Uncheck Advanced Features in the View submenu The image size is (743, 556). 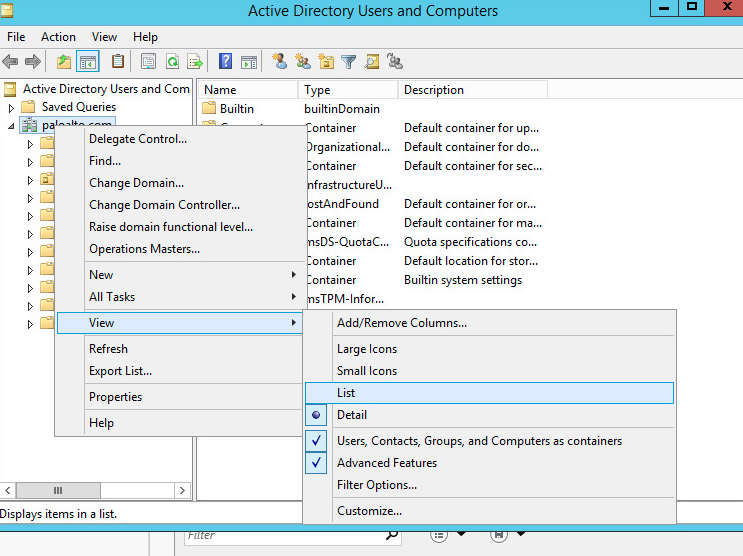(386, 463)
